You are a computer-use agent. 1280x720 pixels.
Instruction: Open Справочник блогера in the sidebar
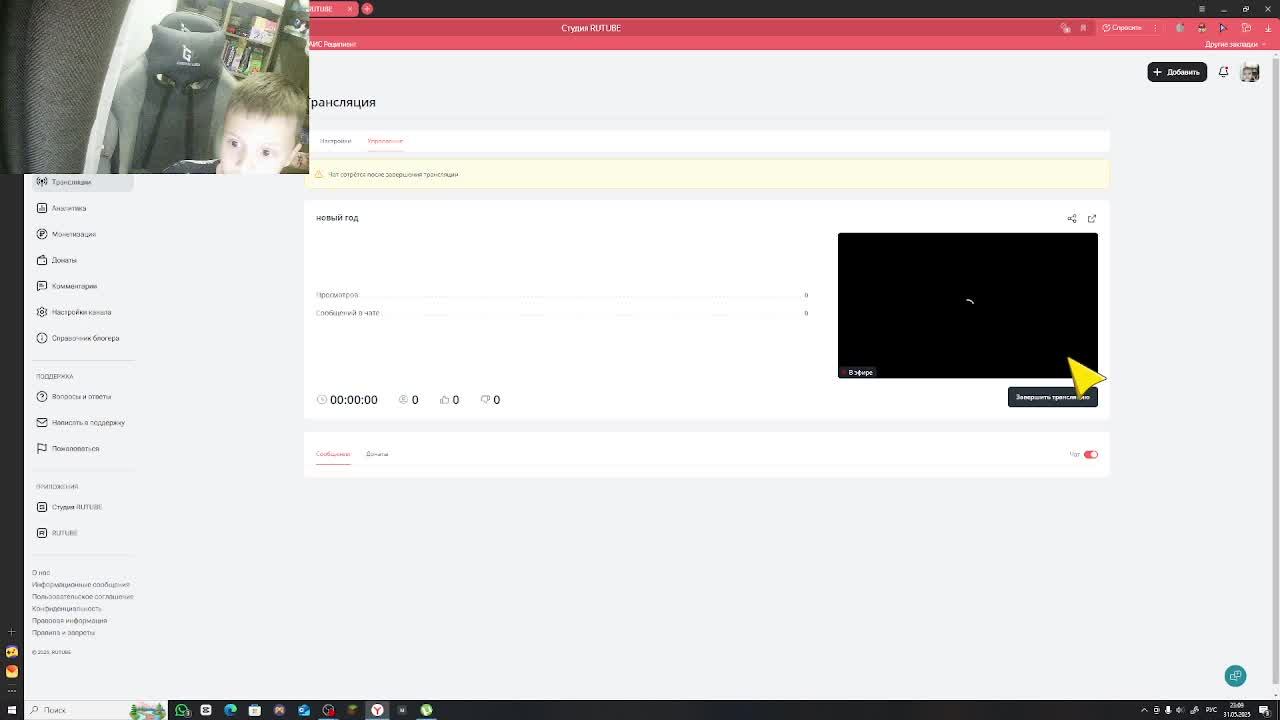80,338
